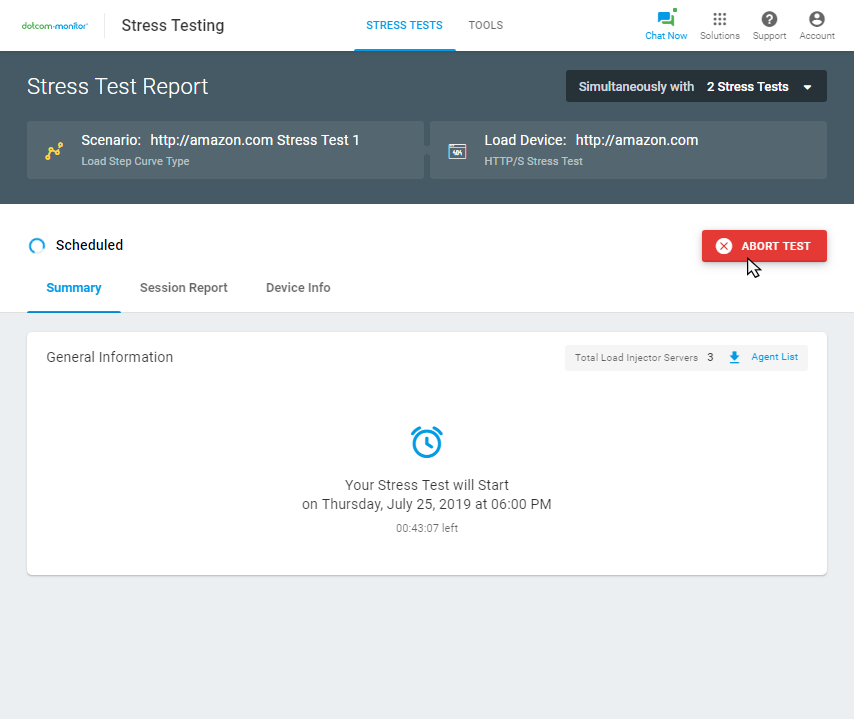Click the X icon in Abort Test
This screenshot has height=719, width=854.
pyautogui.click(x=724, y=246)
